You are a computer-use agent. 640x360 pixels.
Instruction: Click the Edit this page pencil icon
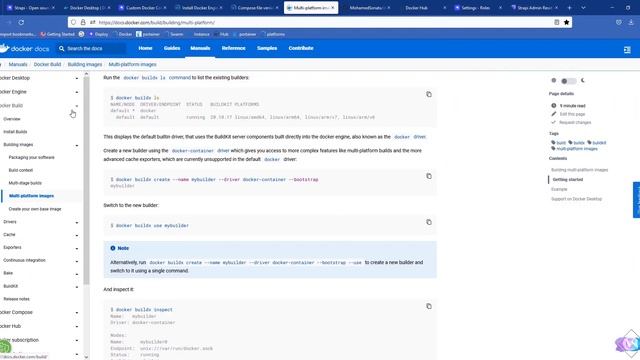coord(553,114)
